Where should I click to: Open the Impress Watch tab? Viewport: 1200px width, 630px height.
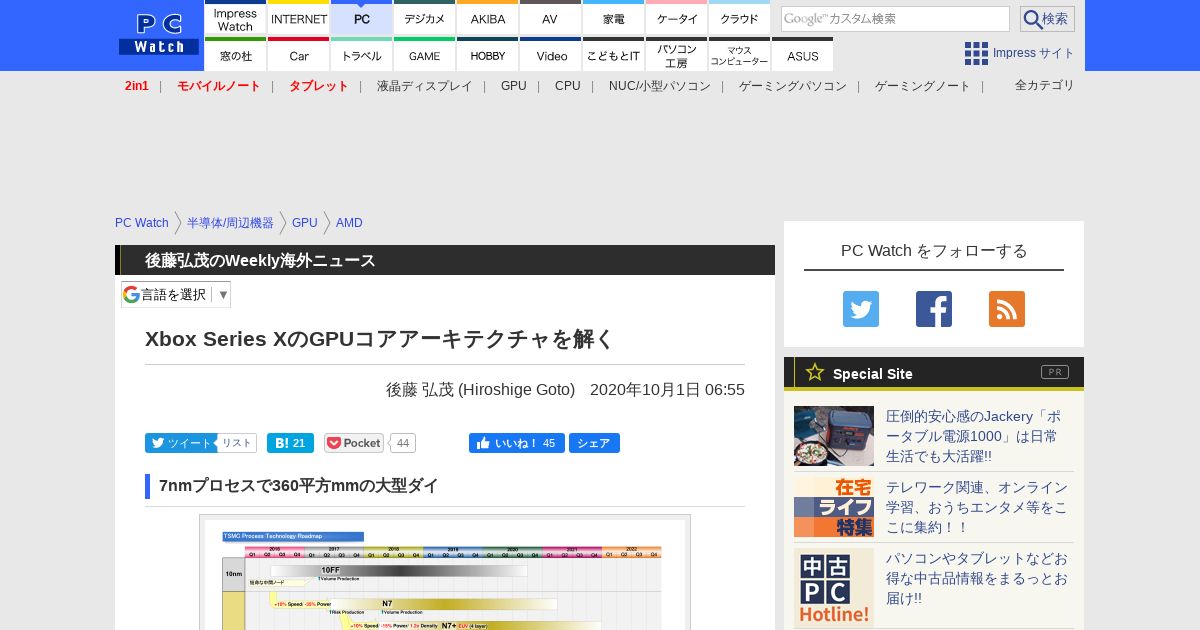coord(235,18)
